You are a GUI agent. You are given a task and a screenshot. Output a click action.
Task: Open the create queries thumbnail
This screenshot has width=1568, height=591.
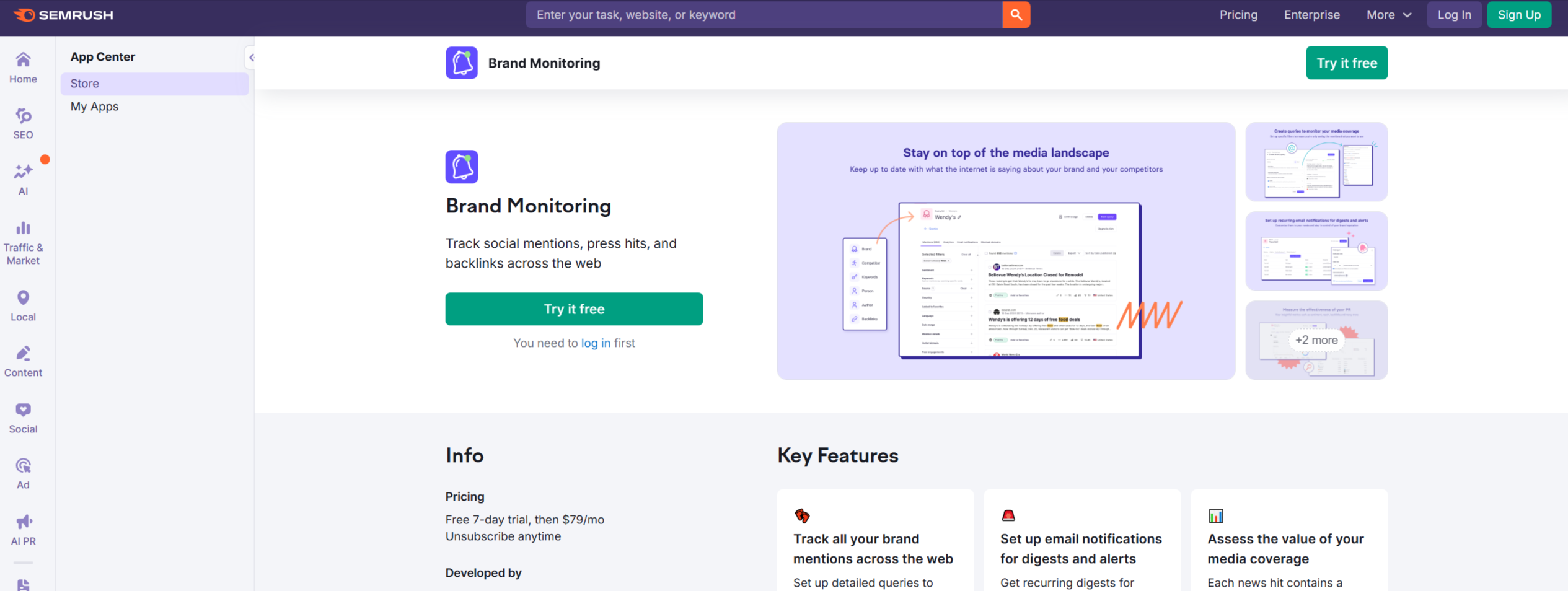(x=1316, y=162)
